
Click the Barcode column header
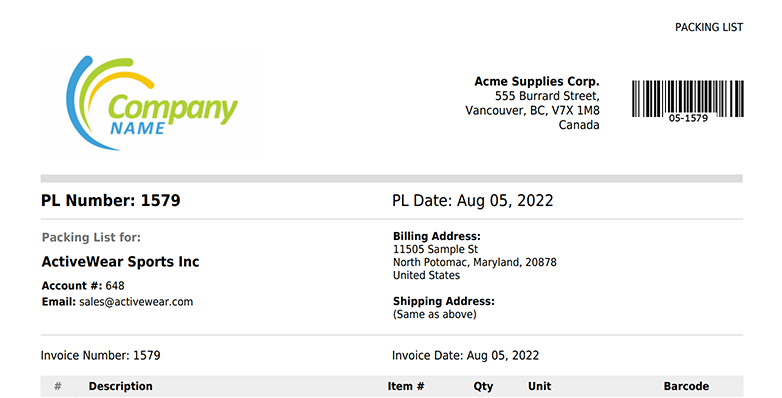click(686, 386)
